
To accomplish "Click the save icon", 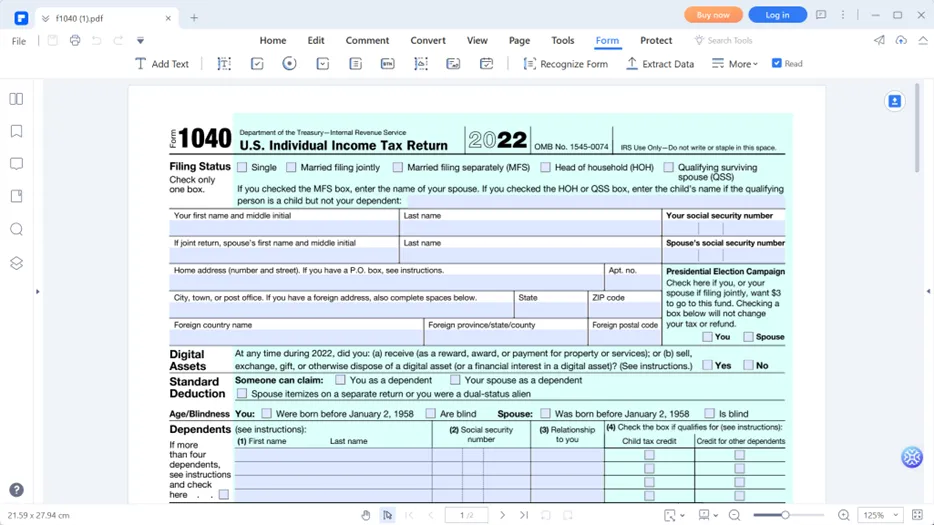I will tap(52, 41).
